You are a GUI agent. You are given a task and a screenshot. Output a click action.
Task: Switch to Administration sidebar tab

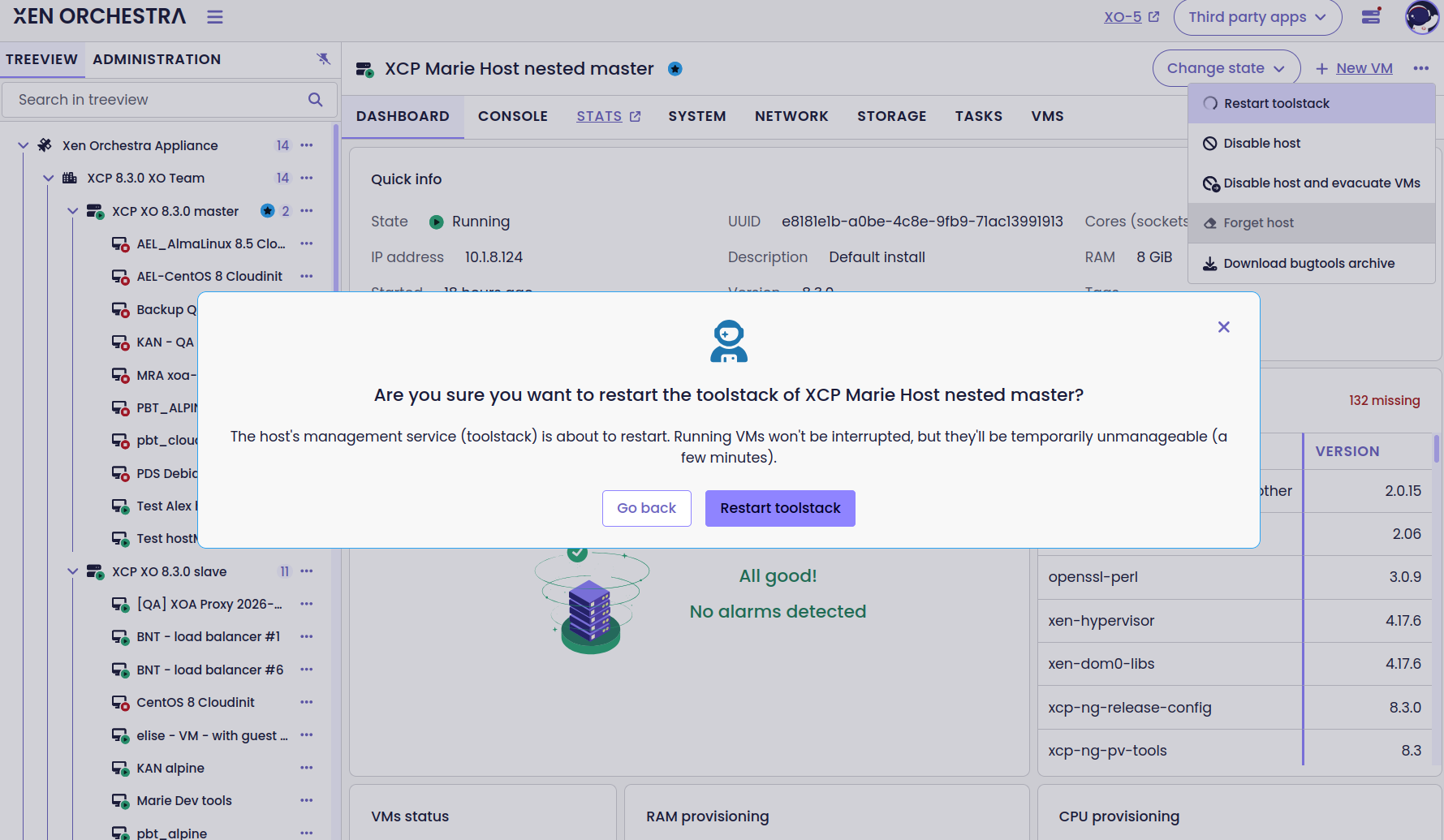[157, 59]
